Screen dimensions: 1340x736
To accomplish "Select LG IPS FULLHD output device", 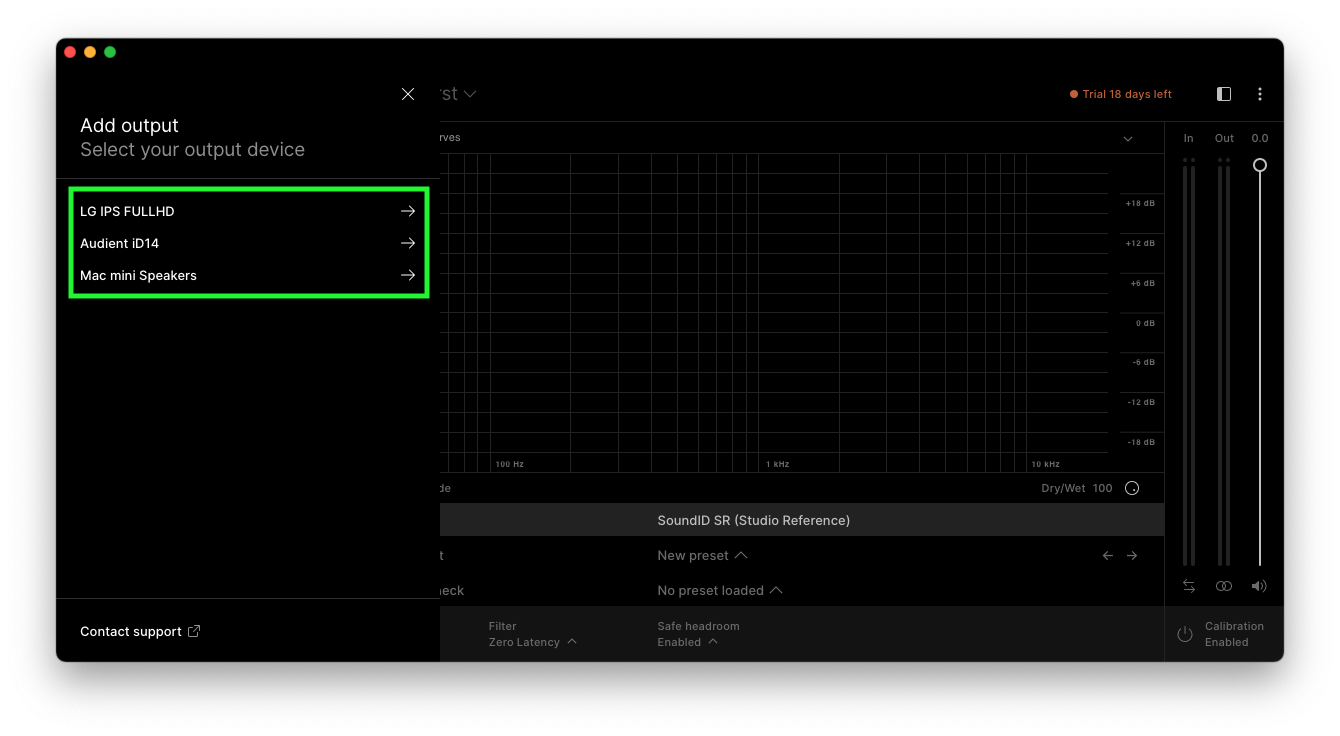I will 248,211.
